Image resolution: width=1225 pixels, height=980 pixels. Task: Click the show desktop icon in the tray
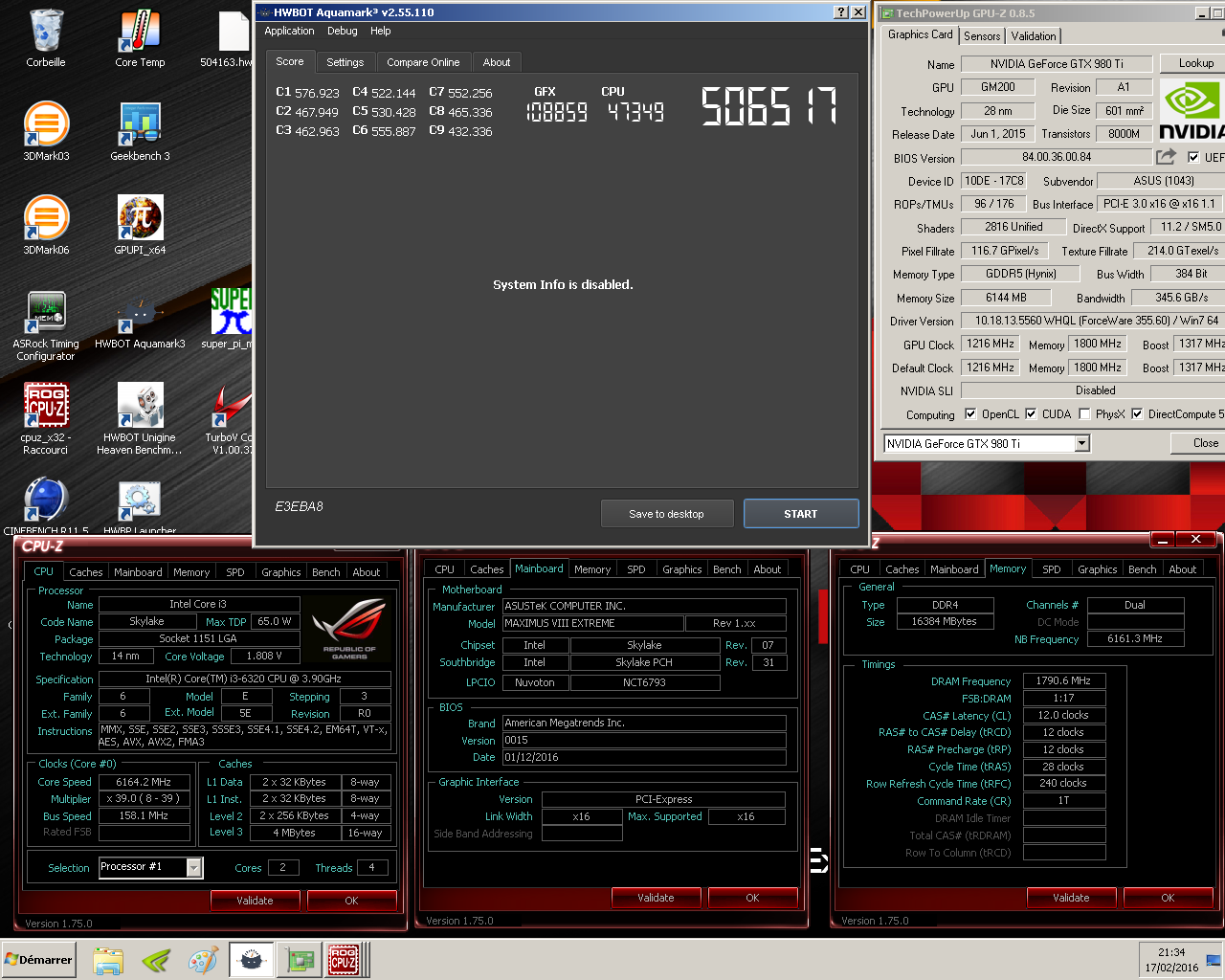click(1214, 960)
